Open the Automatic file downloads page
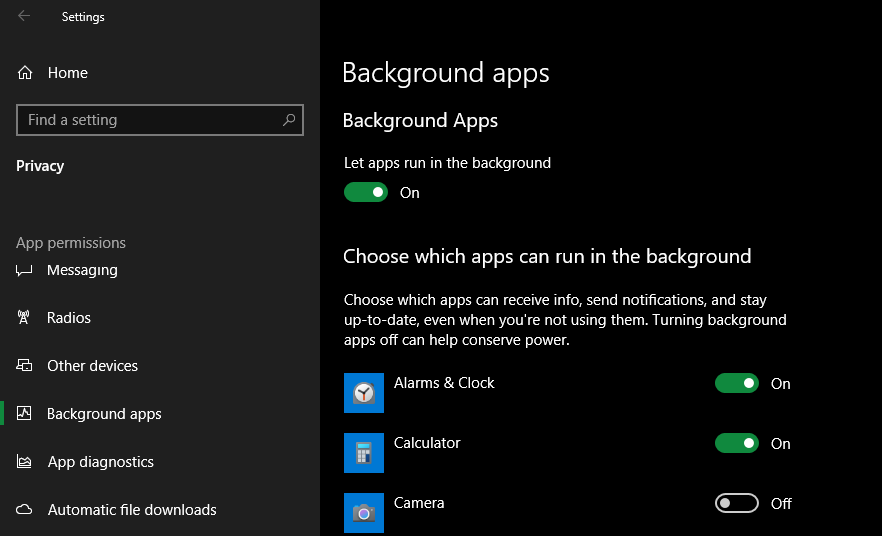Screen dimensions: 882x536 pos(132,510)
